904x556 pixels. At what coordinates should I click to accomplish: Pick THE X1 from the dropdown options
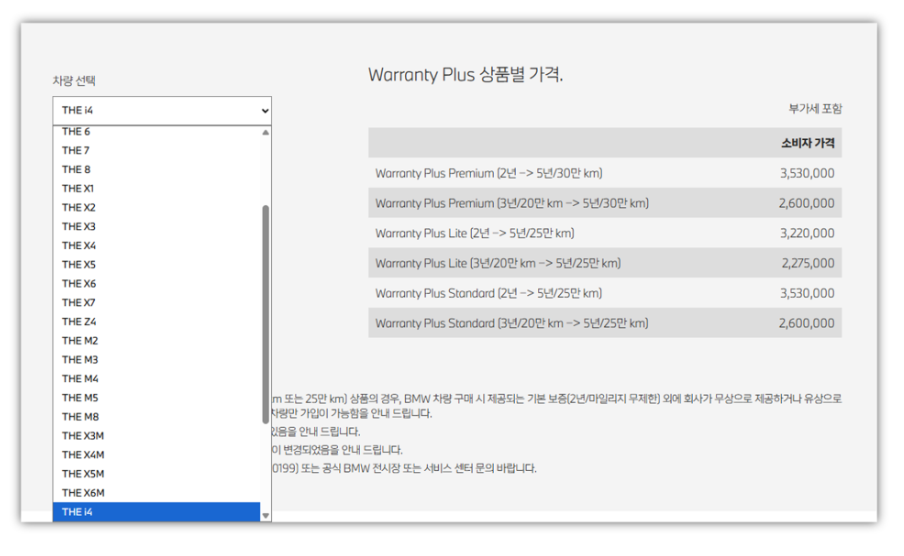pos(79,189)
